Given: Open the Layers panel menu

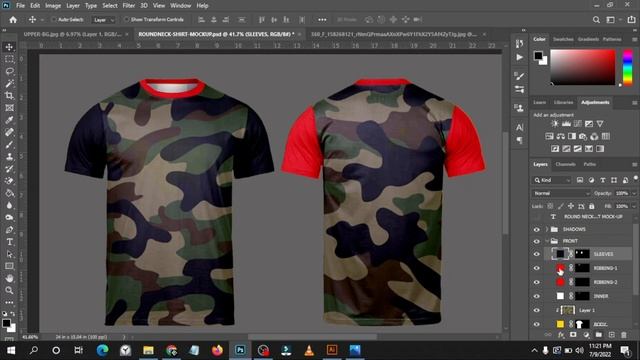Looking at the screenshot, I should 634,164.
